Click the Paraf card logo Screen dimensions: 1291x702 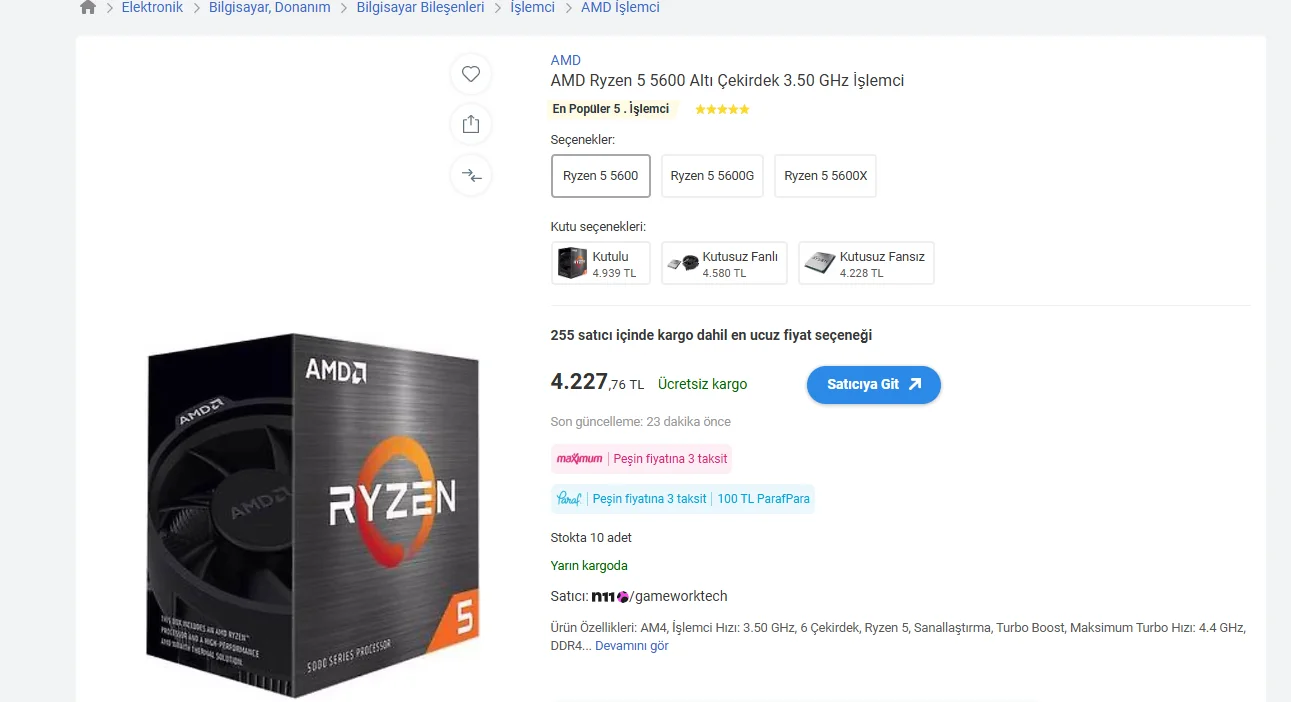[568, 498]
